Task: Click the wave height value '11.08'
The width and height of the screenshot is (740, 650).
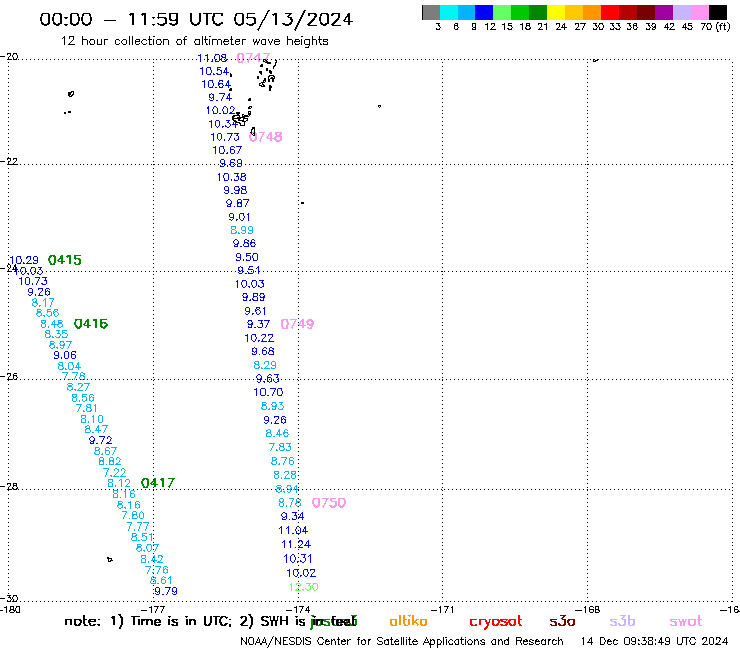Action: click(x=212, y=58)
